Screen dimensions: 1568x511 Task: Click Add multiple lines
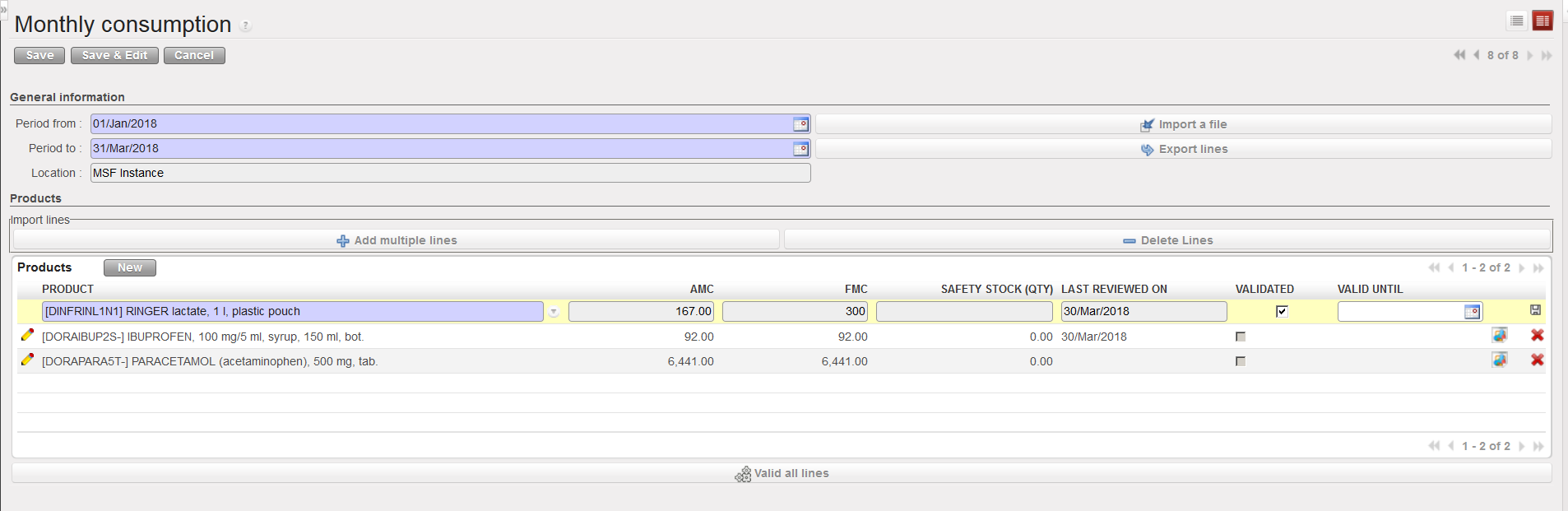[x=397, y=240]
